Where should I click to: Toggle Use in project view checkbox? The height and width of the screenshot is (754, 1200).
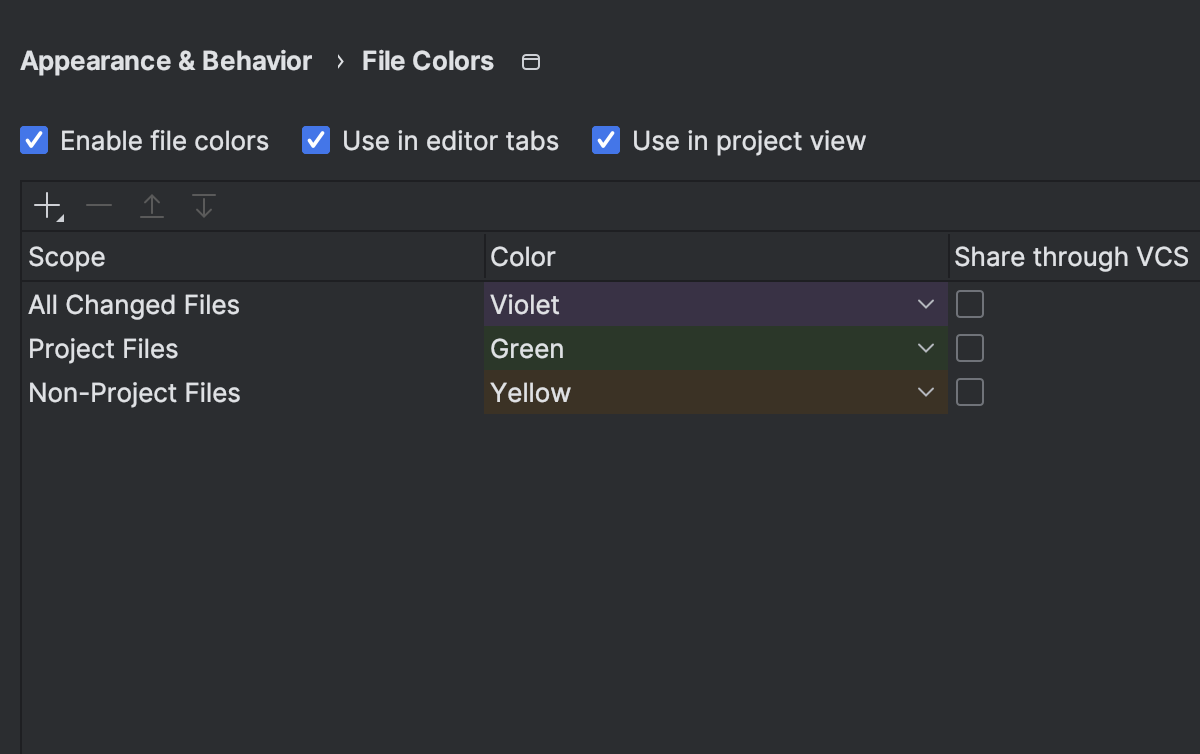606,141
